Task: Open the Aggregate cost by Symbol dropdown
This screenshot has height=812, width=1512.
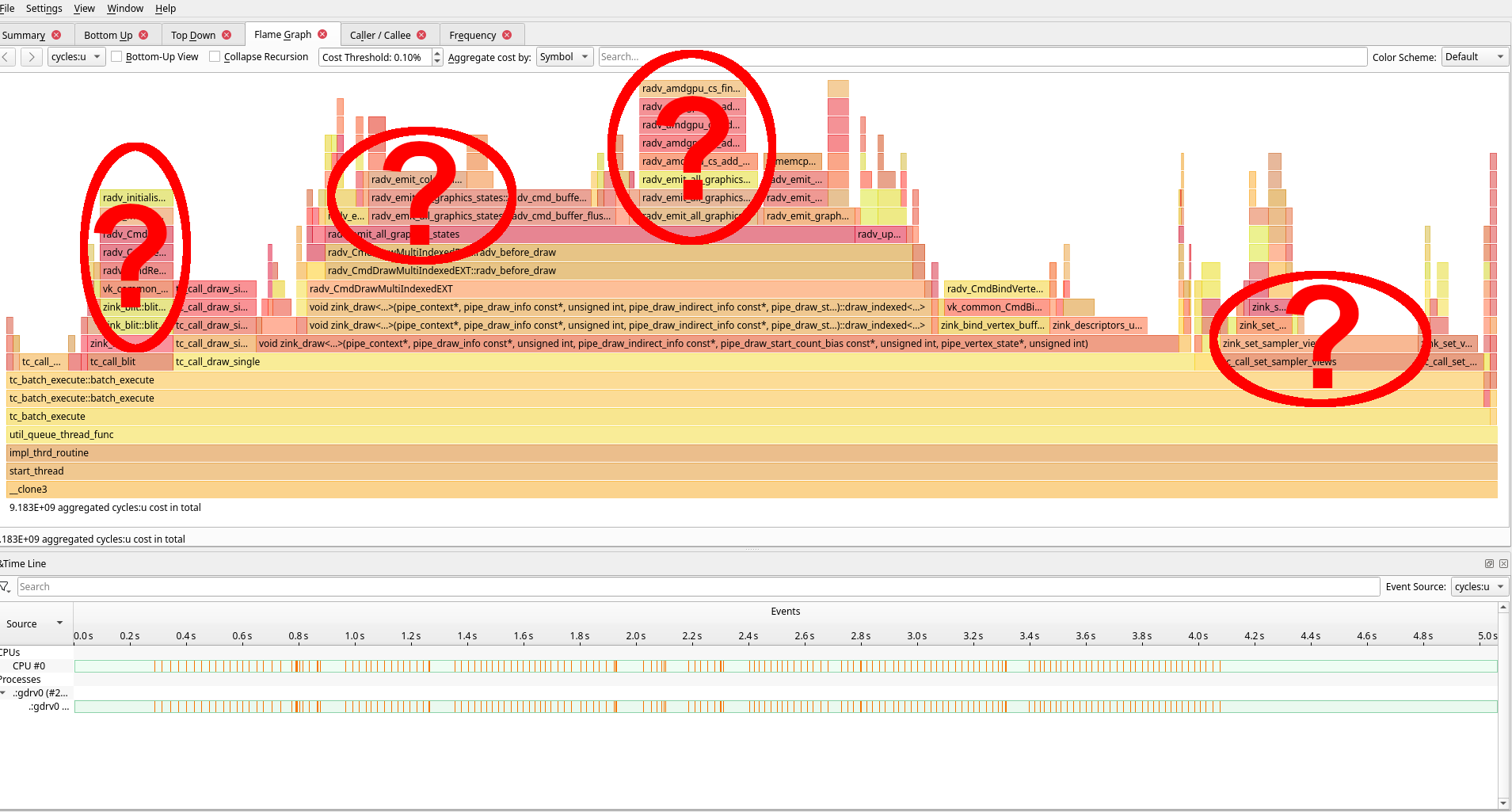Action: pos(565,57)
